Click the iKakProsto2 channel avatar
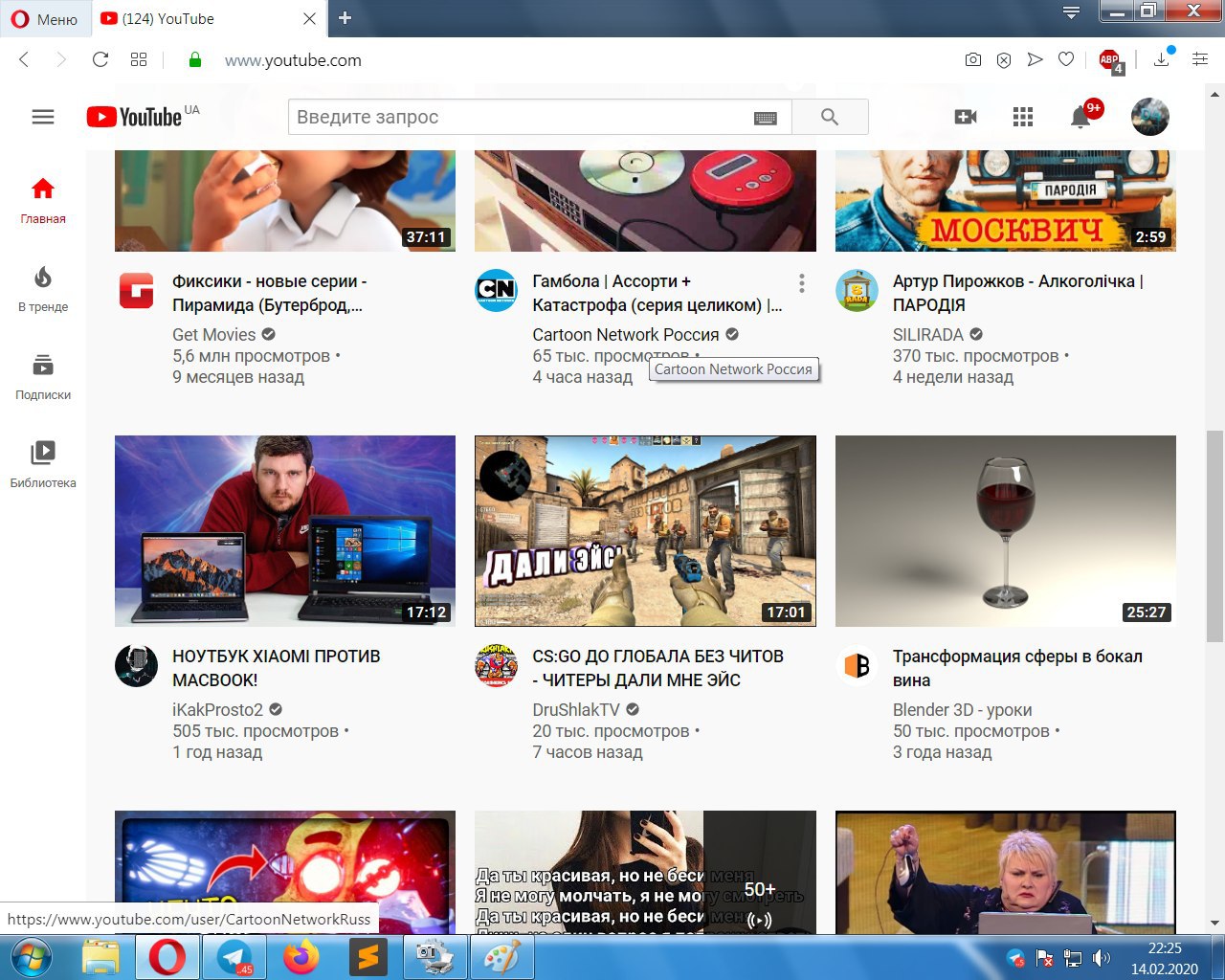The image size is (1225, 980). [x=136, y=666]
